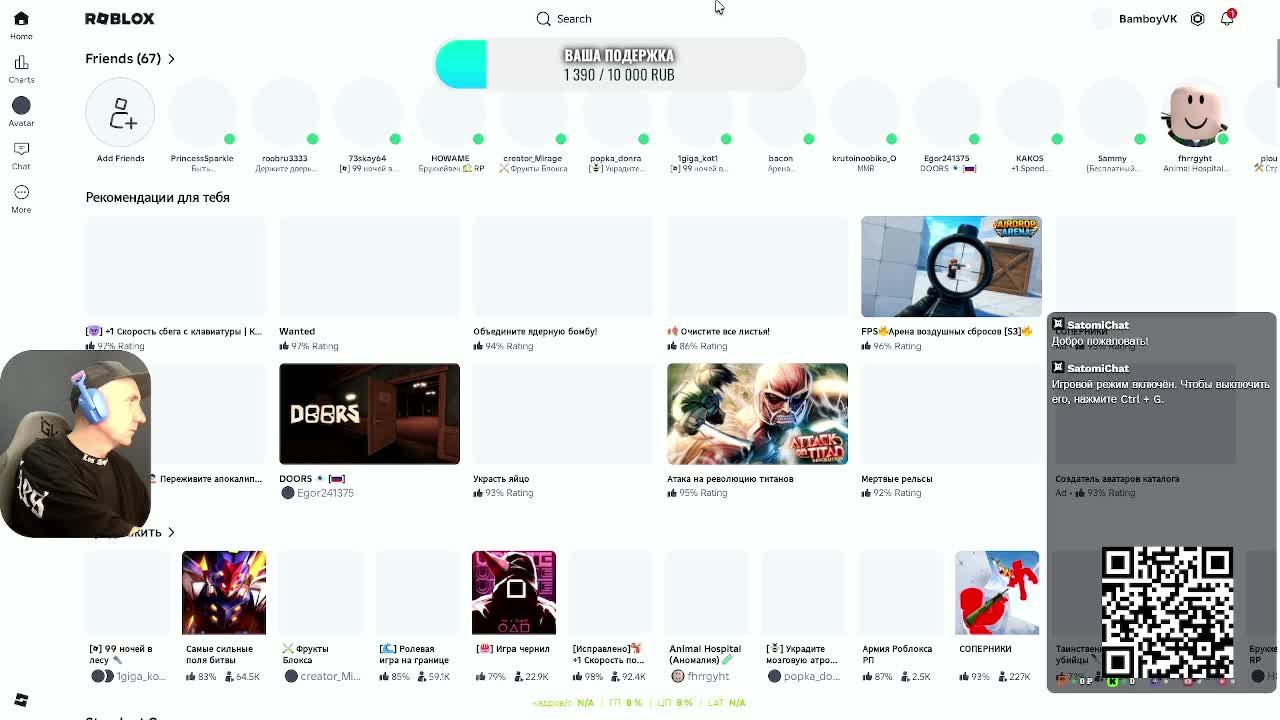
Task: Open the Robux balance icon
Action: 1197,18
